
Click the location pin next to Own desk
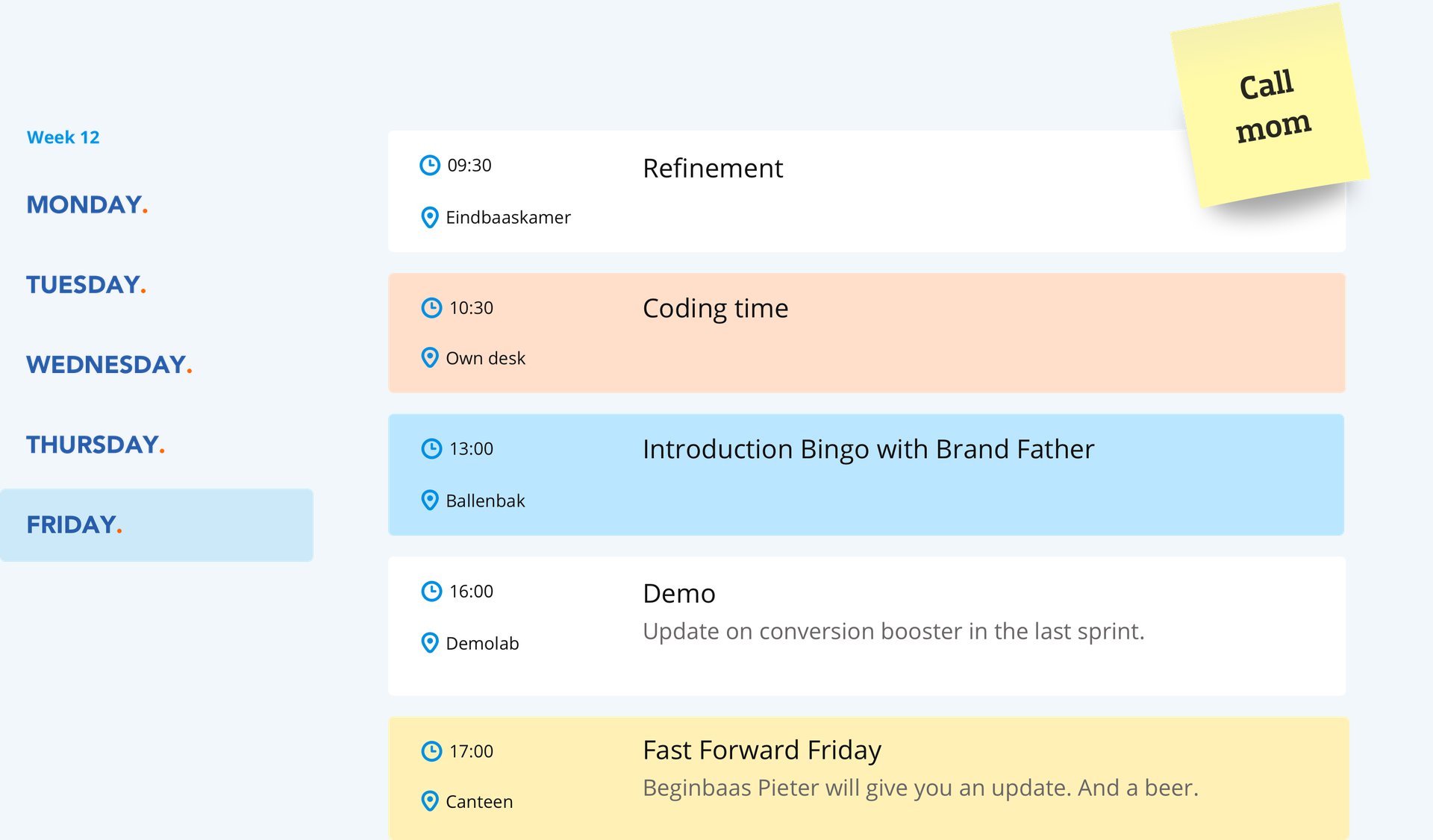point(430,358)
